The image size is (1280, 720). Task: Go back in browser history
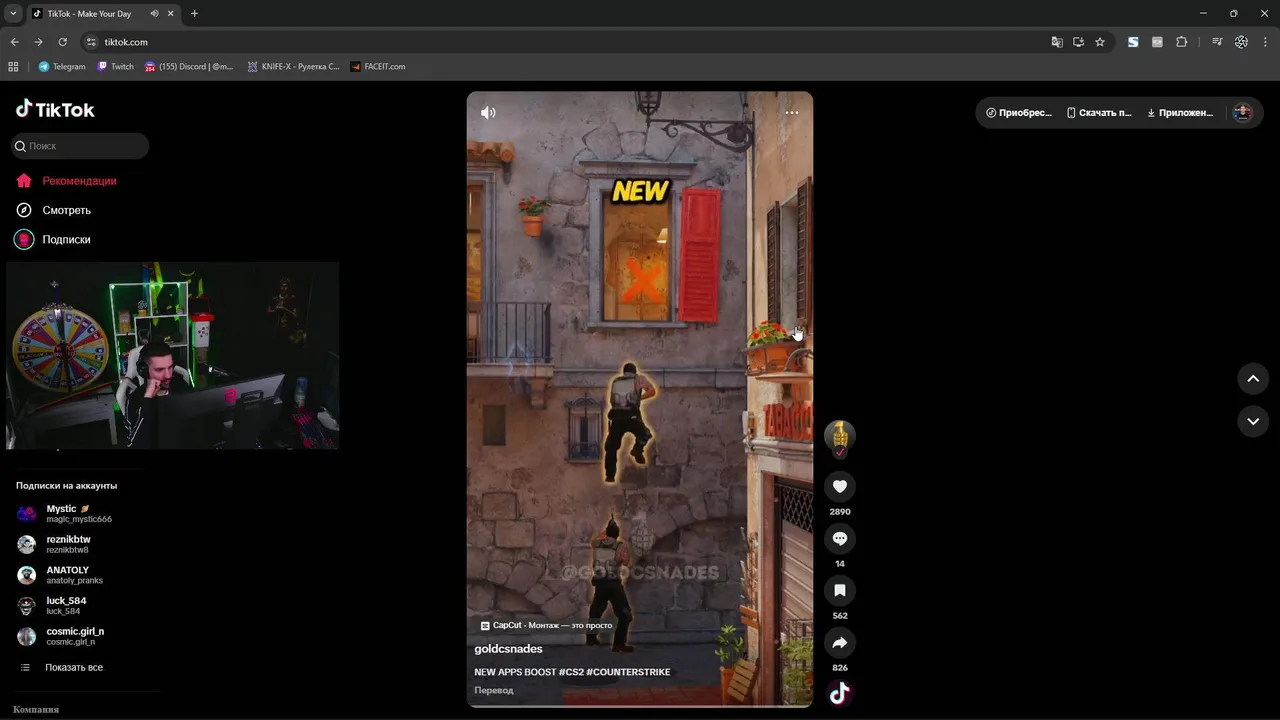point(14,42)
